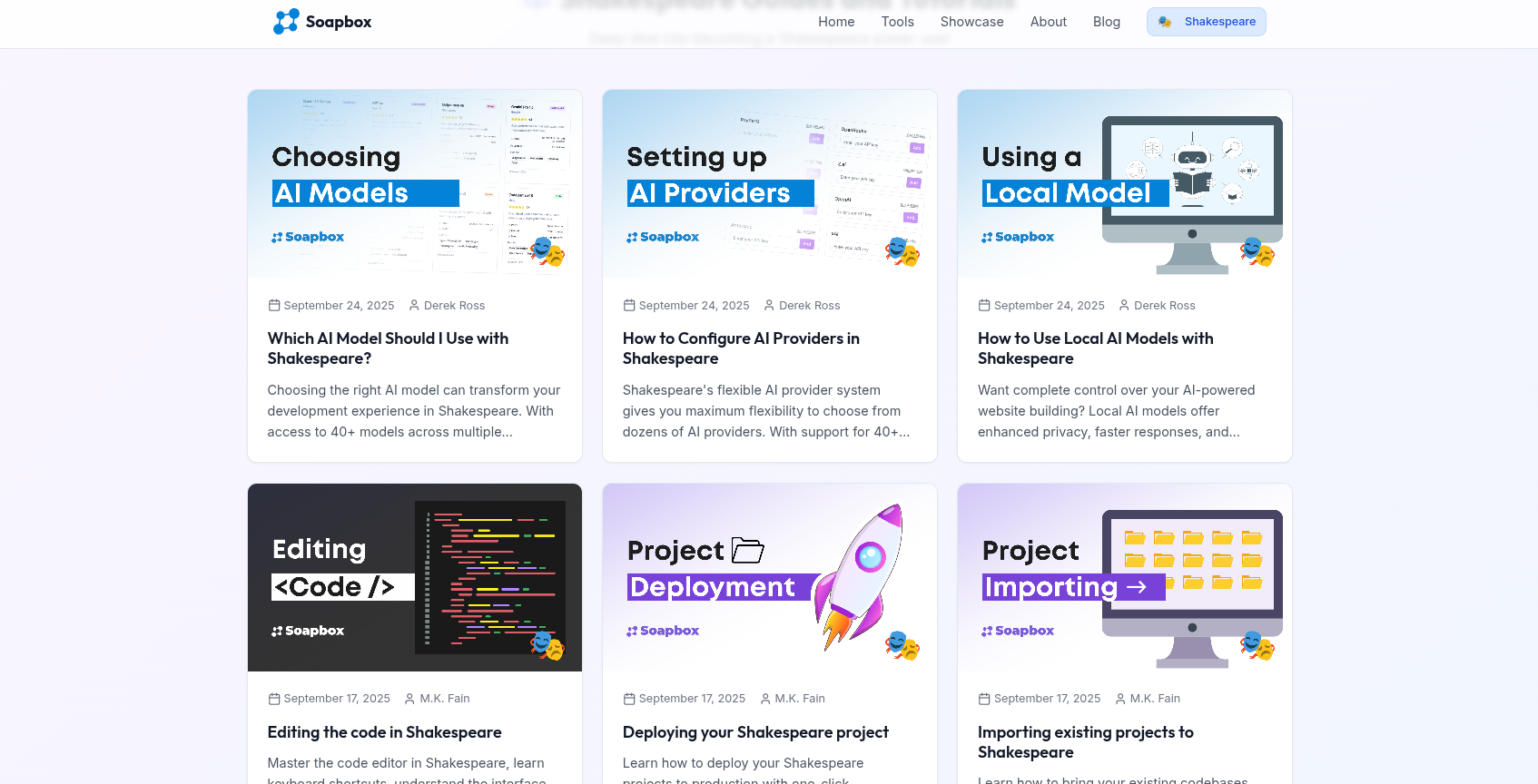1538x784 pixels.
Task: Open 'How to Use Local AI Models' post
Action: [x=1095, y=348]
